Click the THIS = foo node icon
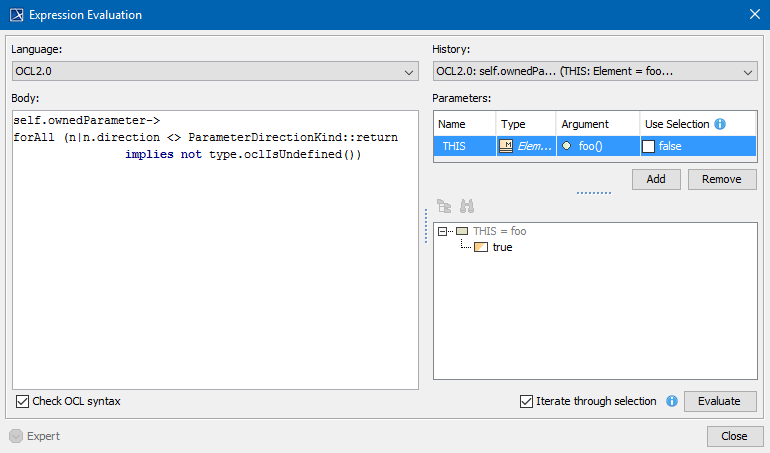This screenshot has width=770, height=453. [x=462, y=231]
